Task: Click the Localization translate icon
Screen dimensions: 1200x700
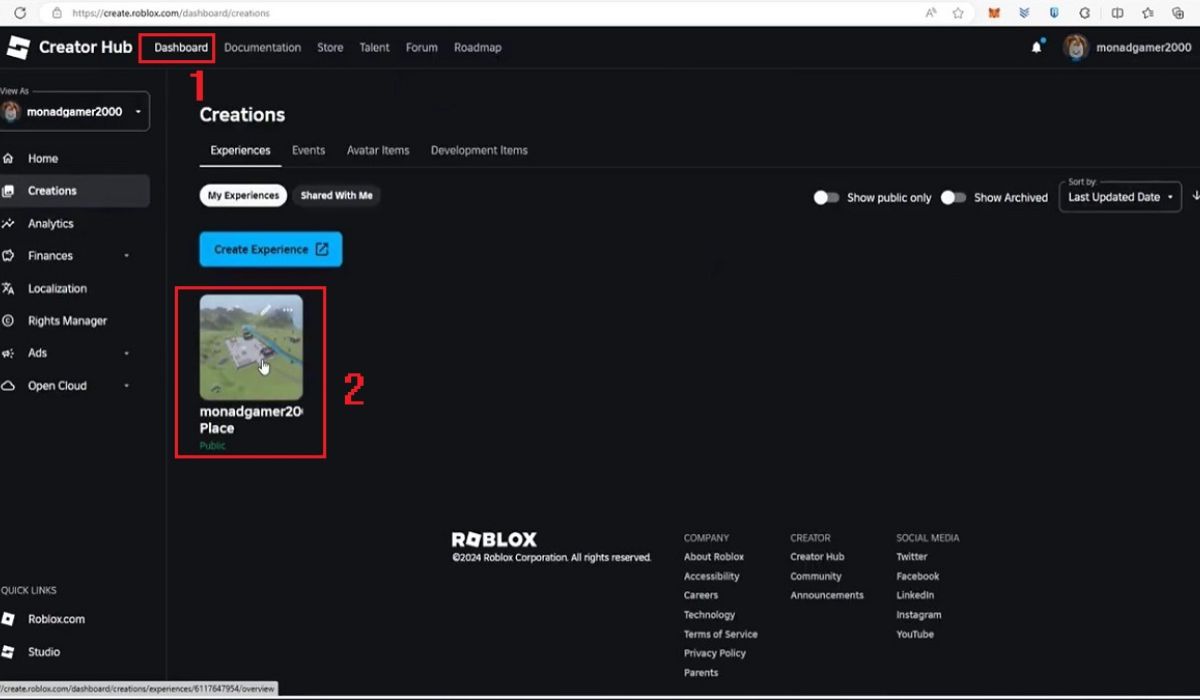Action: (8, 288)
